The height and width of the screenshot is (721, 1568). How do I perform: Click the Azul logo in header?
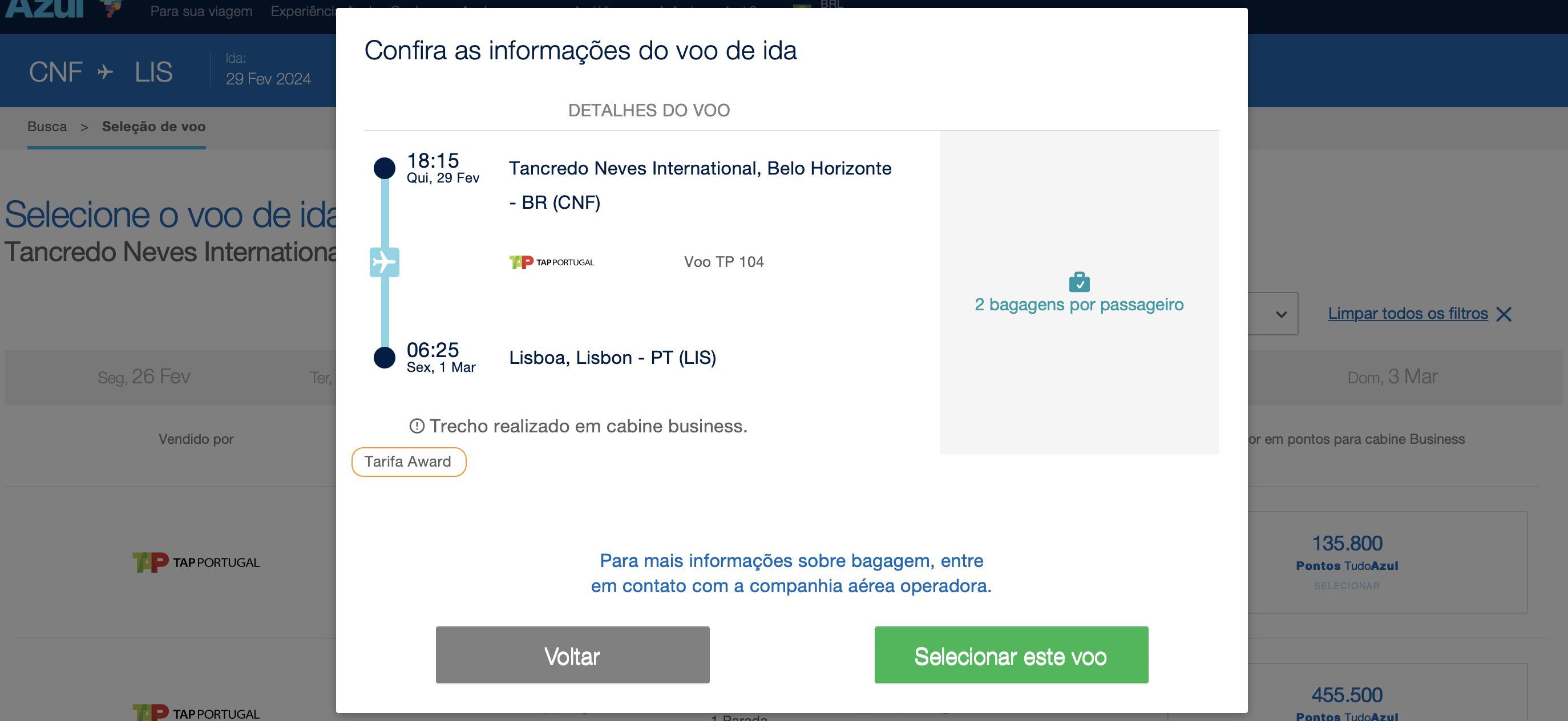click(x=46, y=9)
